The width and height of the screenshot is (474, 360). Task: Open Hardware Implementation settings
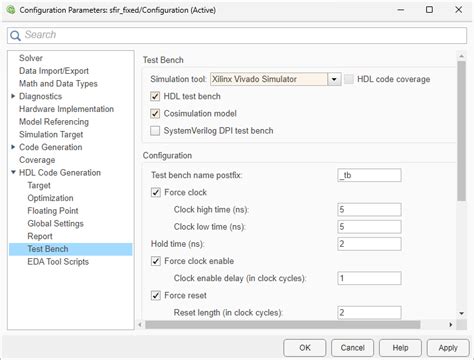[x=66, y=109]
